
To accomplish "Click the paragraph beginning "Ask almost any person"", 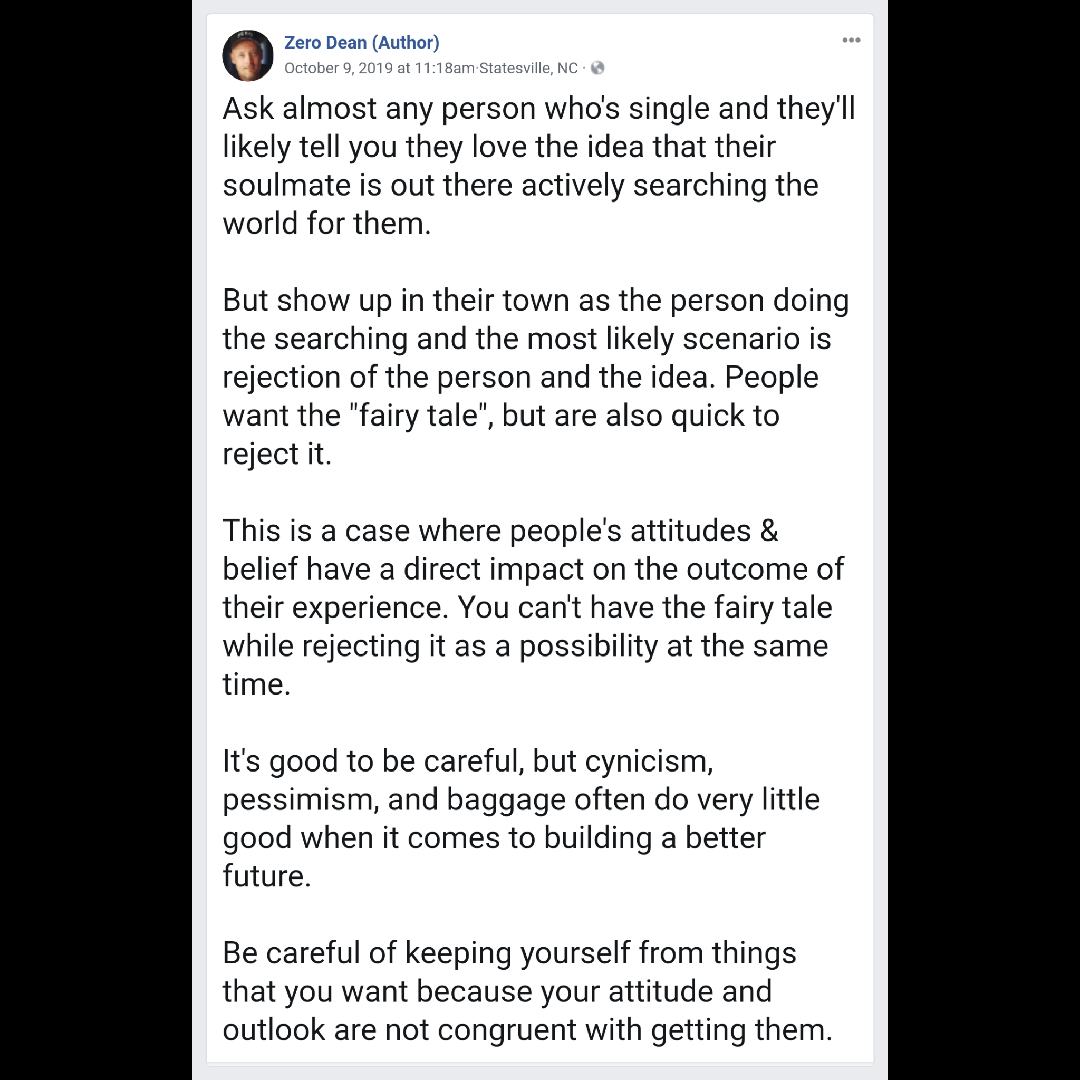I will click(539, 166).
